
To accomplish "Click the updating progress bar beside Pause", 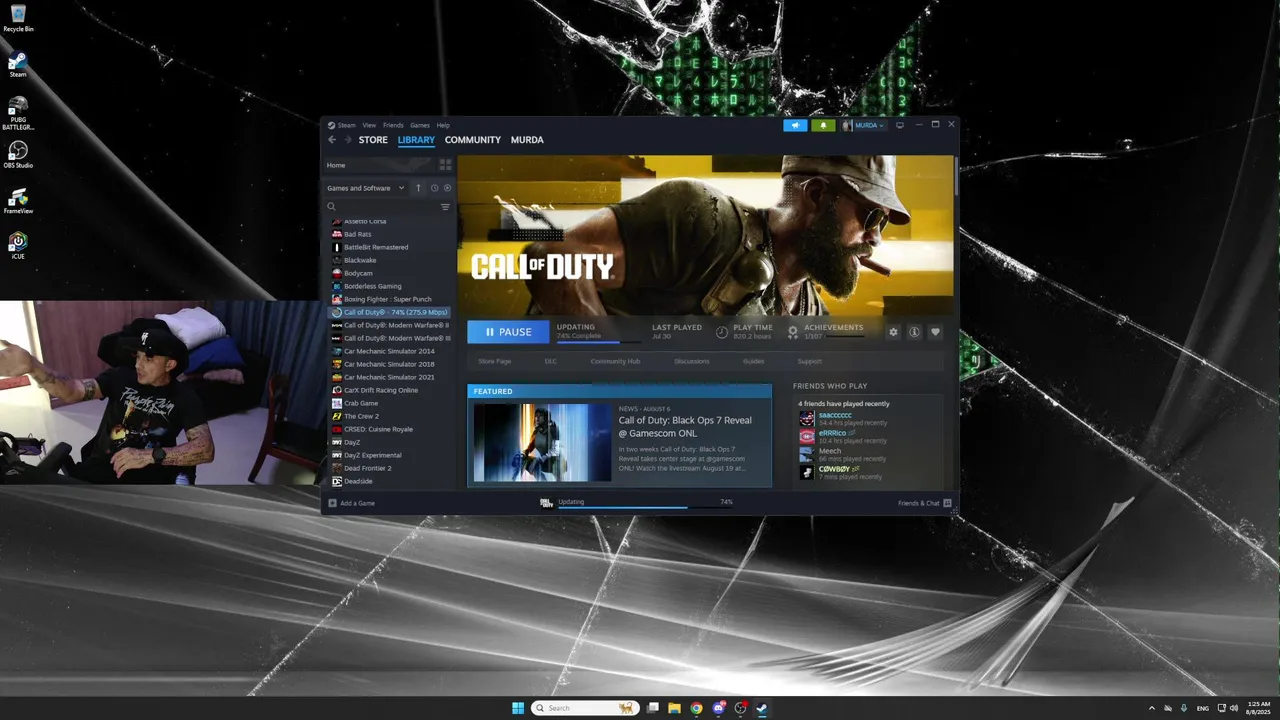I will [x=599, y=342].
